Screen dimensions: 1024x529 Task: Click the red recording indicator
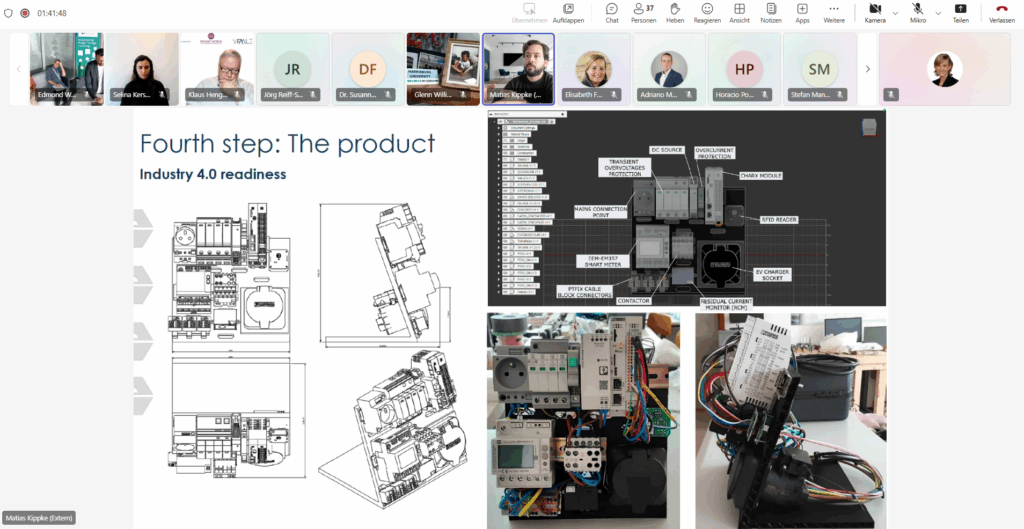pyautogui.click(x=25, y=13)
